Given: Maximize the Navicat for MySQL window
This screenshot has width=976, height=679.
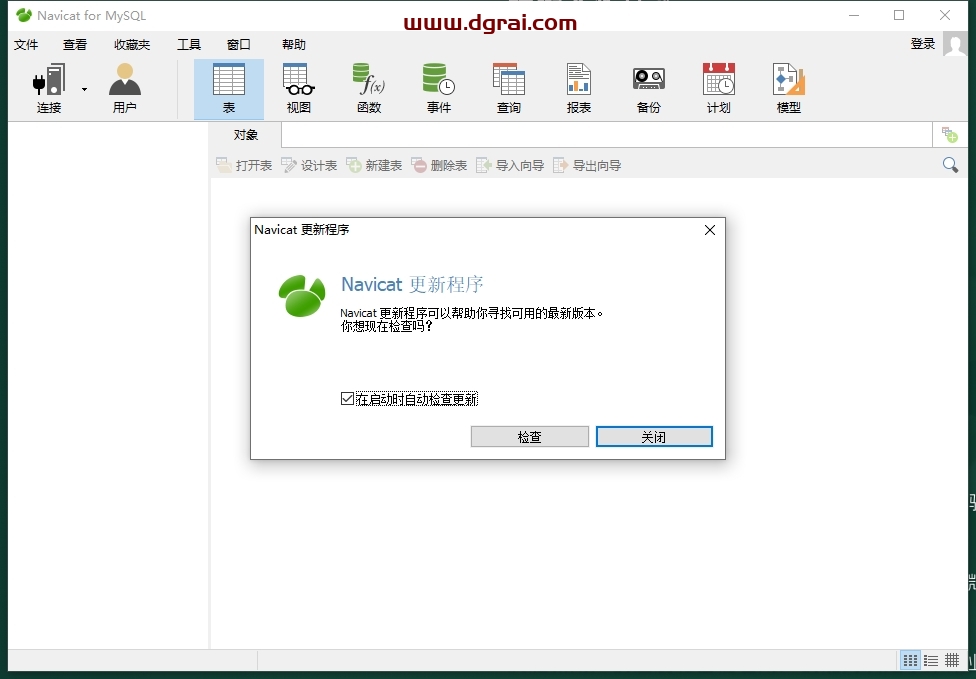Looking at the screenshot, I should pos(899,16).
